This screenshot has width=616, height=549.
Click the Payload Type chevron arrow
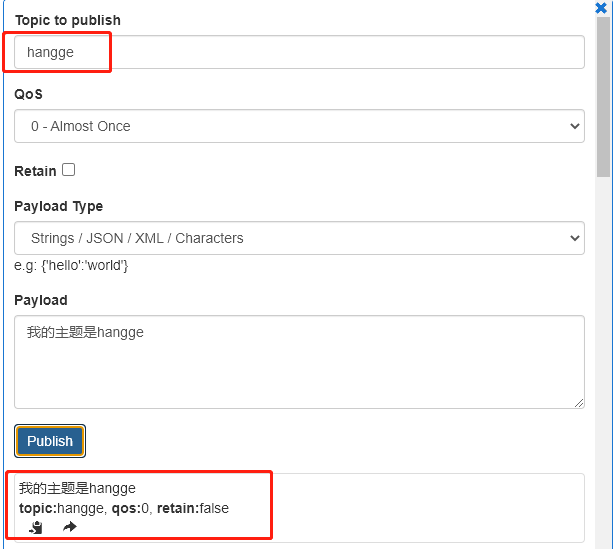[574, 238]
